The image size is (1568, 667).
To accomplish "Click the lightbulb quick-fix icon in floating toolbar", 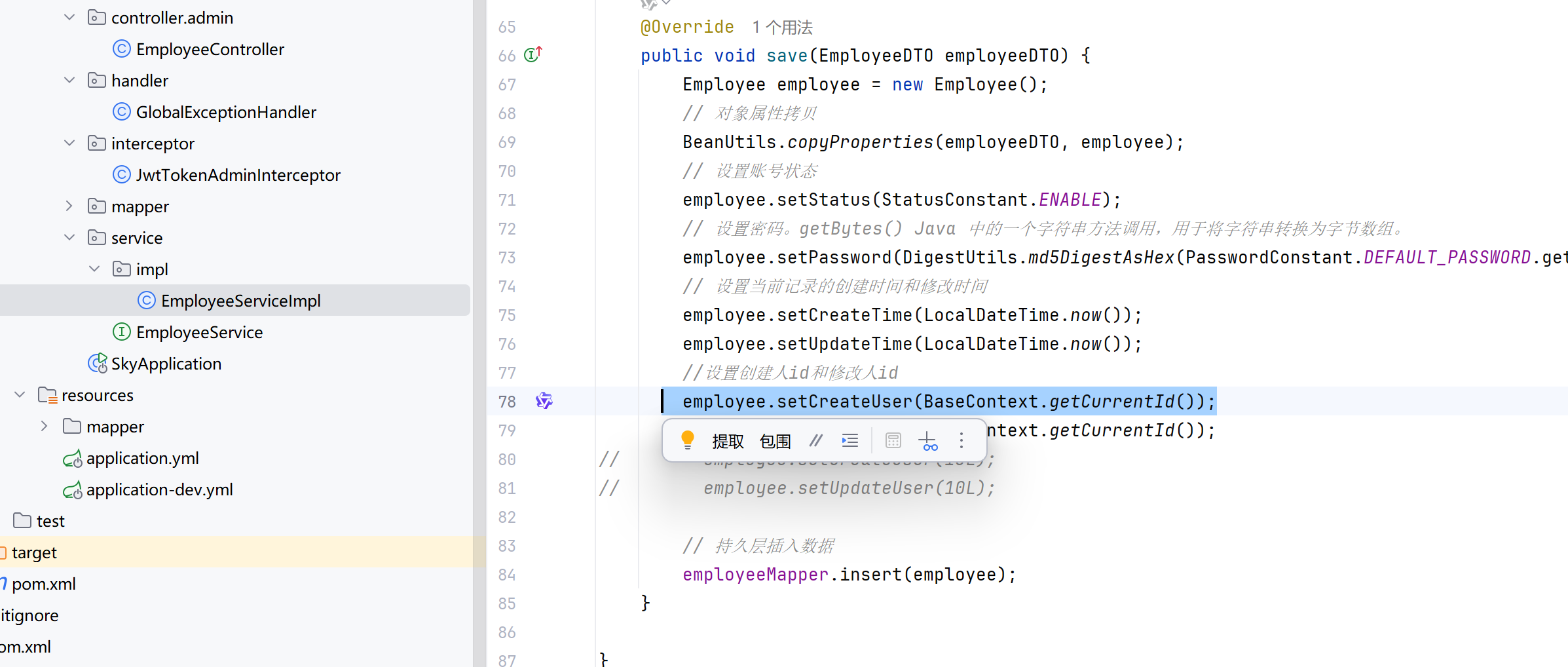I will [687, 440].
